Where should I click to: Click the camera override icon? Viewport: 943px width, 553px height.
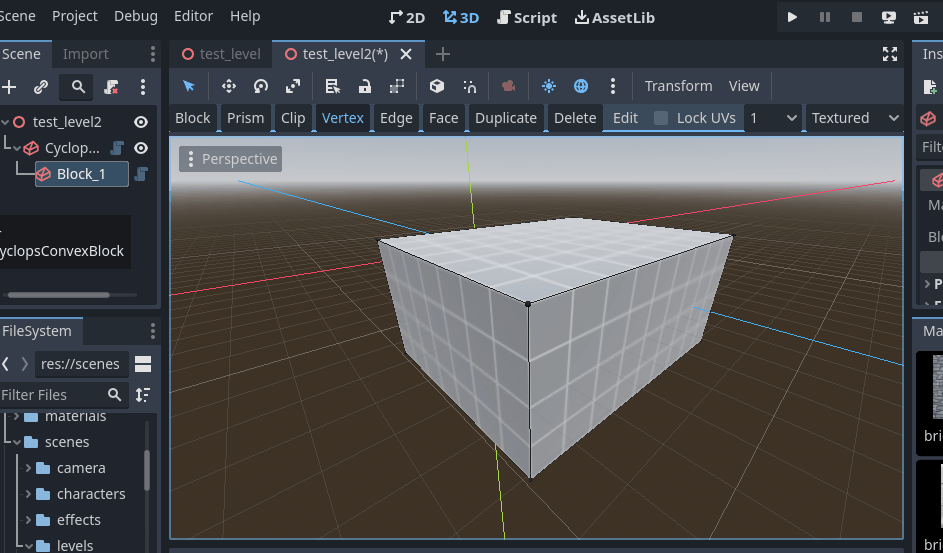(508, 86)
